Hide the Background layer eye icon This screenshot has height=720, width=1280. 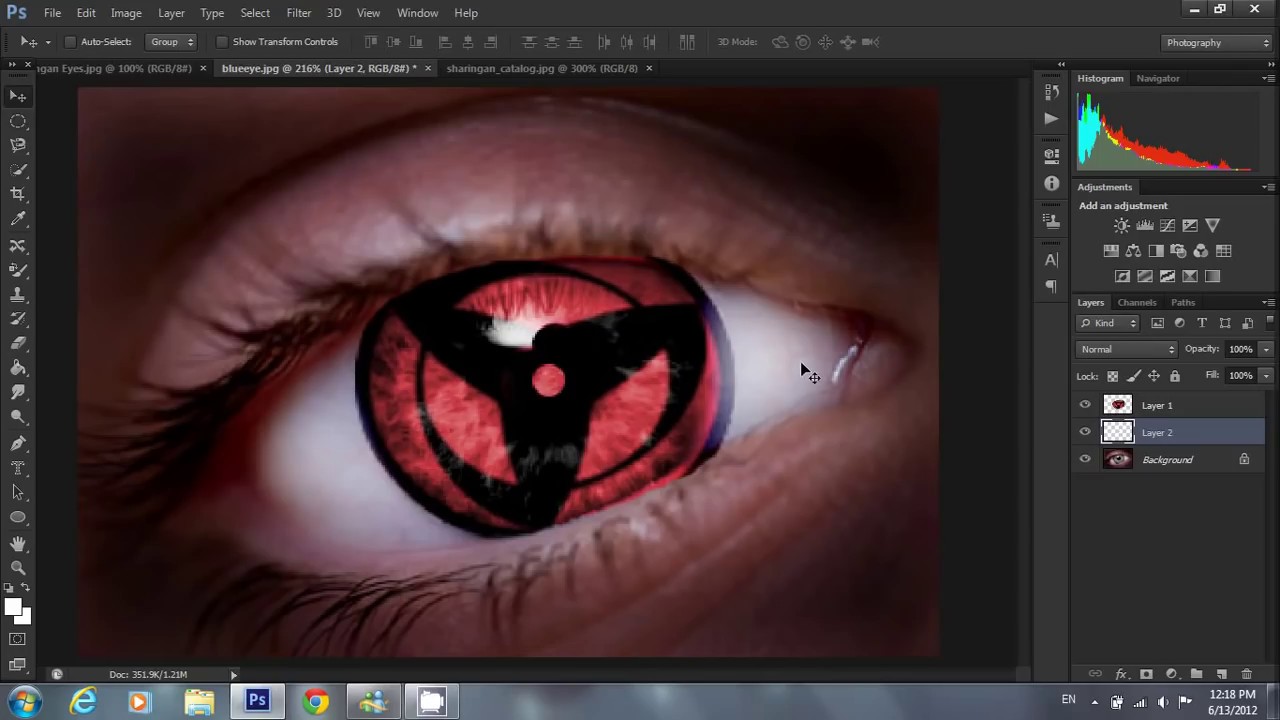[1085, 459]
